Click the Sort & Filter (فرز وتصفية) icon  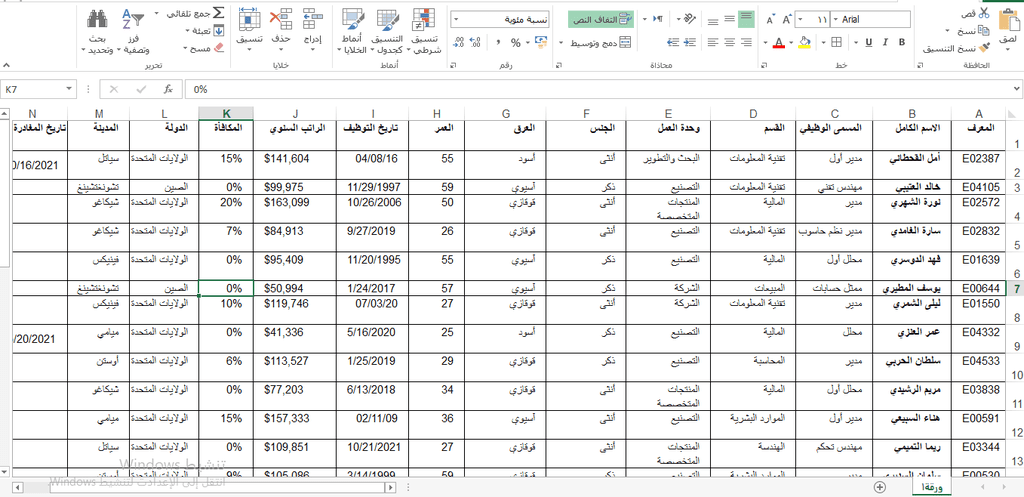[x=132, y=20]
